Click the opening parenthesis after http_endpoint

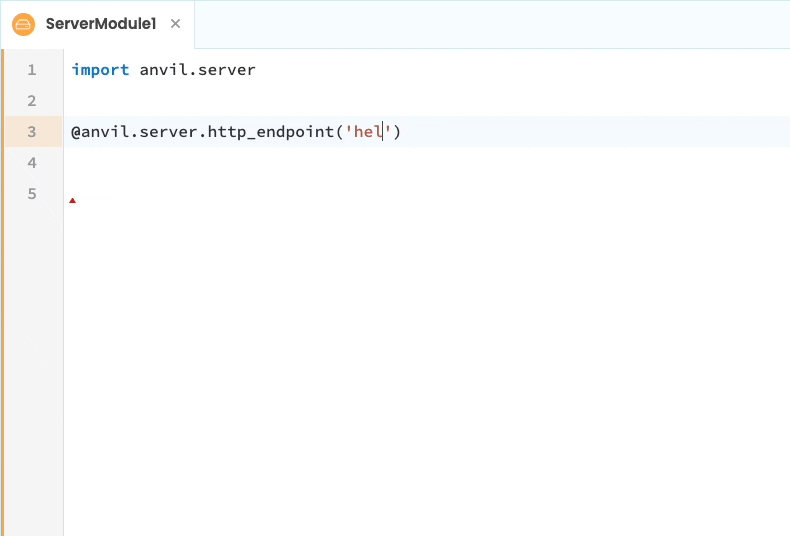point(339,132)
